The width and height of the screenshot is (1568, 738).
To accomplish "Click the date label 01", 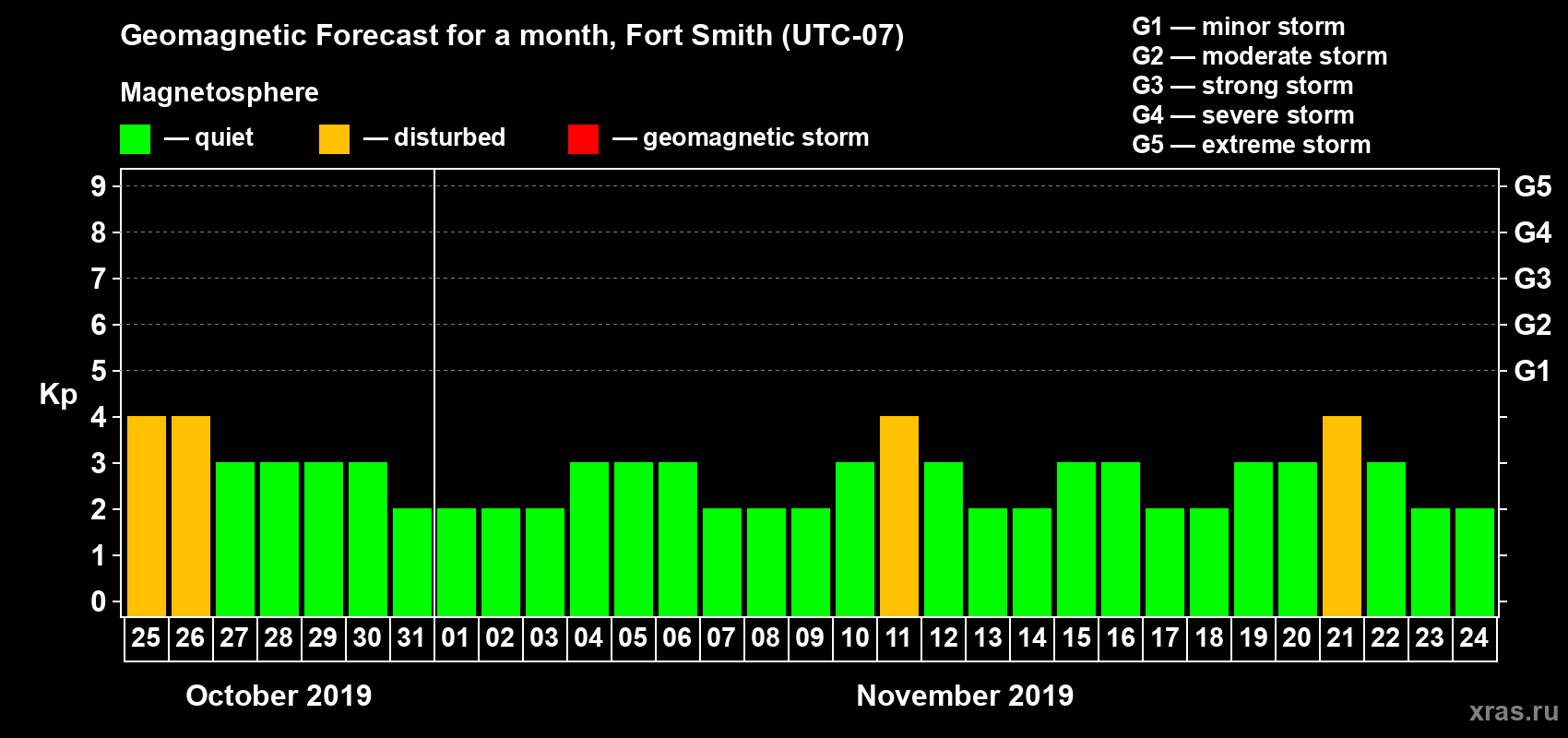I will [456, 637].
